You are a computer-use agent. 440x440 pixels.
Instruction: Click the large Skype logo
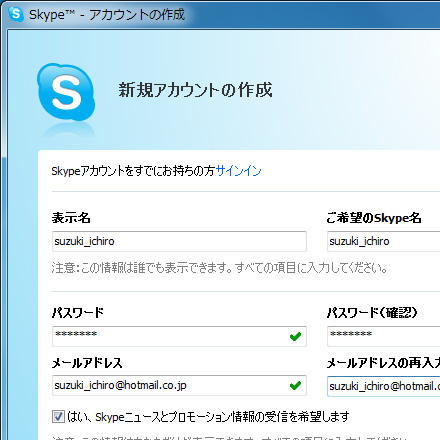click(66, 92)
